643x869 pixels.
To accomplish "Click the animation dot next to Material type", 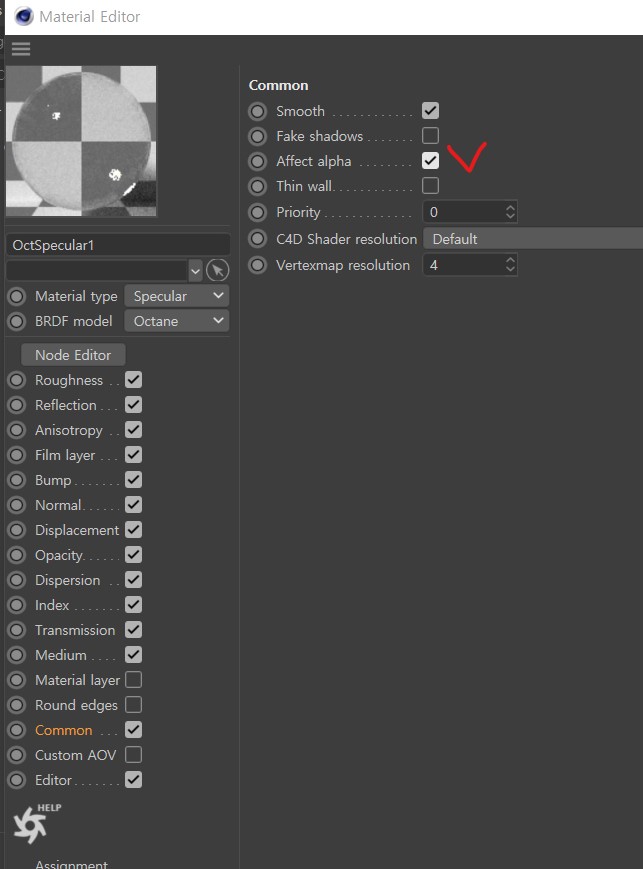I will coord(17,297).
